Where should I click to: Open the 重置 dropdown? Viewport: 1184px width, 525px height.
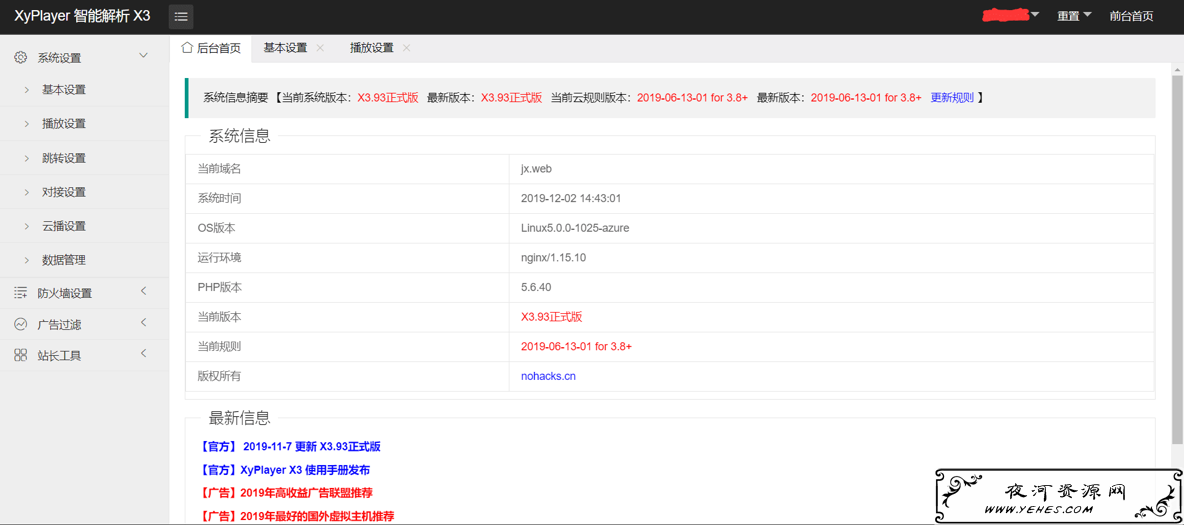pyautogui.click(x=1075, y=16)
